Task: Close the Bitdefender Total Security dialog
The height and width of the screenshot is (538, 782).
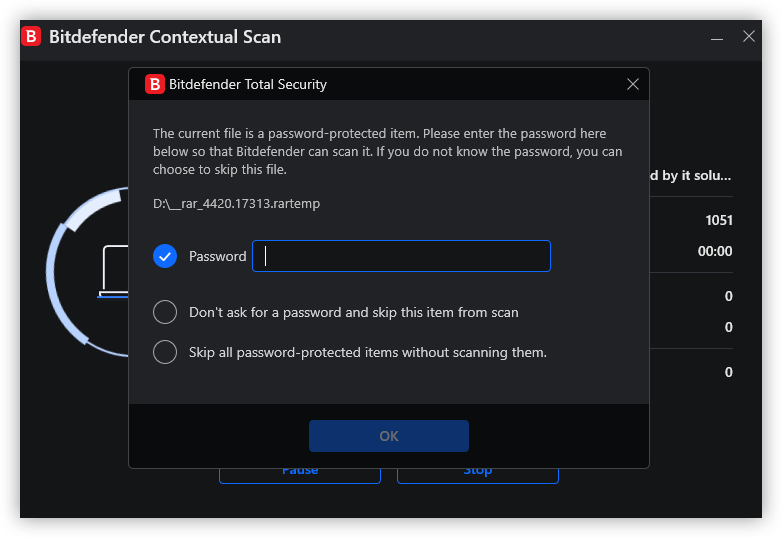Action: [x=632, y=84]
